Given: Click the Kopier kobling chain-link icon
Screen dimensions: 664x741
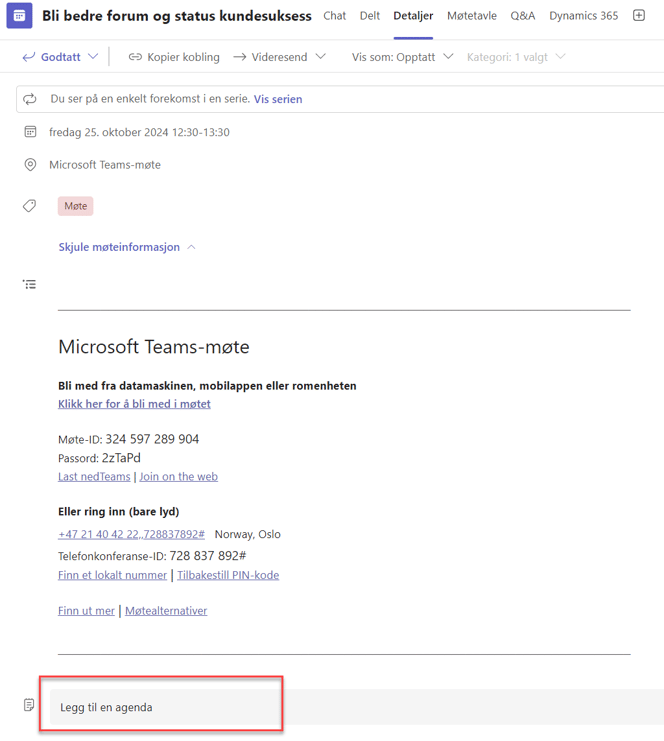Looking at the screenshot, I should [135, 57].
